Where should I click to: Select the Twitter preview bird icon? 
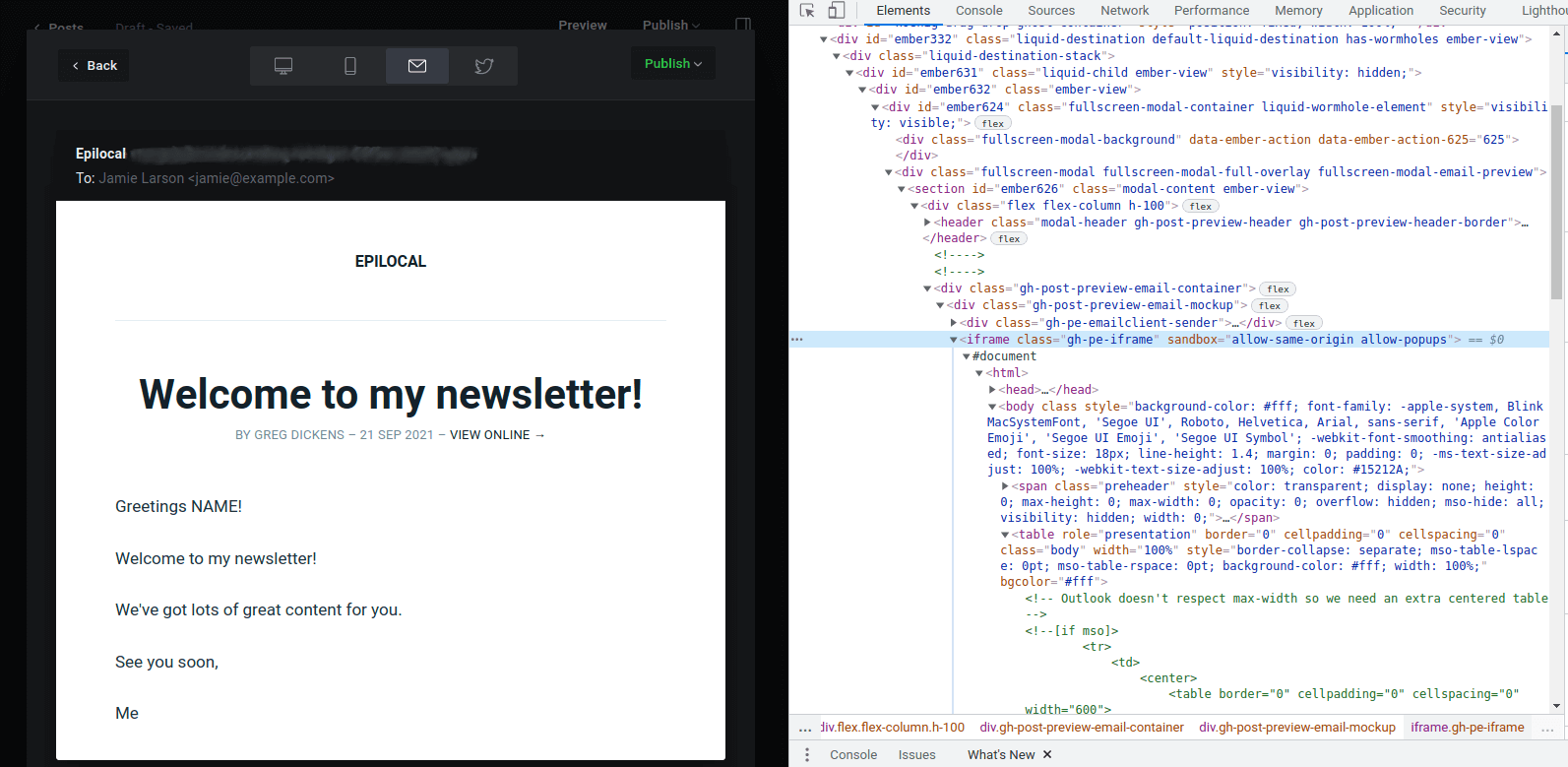click(484, 66)
